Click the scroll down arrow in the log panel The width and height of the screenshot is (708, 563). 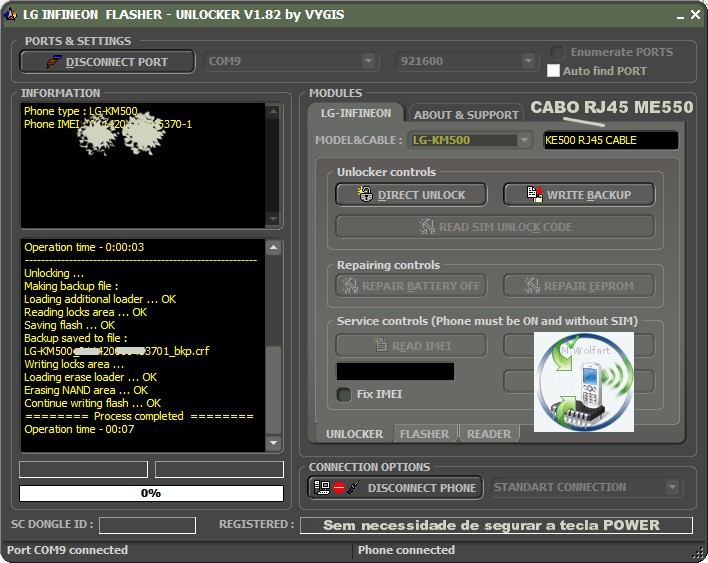273,443
